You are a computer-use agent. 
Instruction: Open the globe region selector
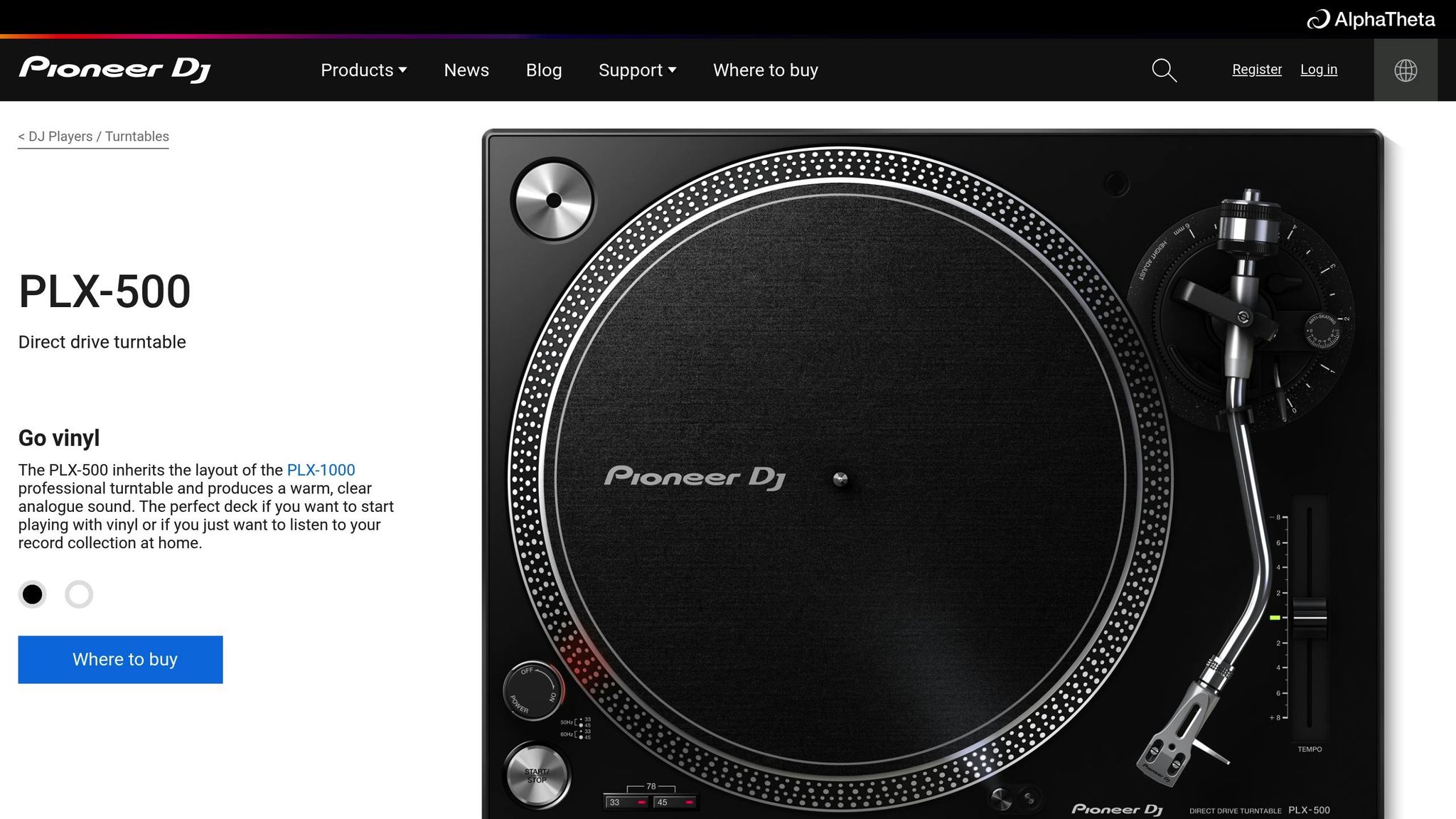click(1405, 70)
